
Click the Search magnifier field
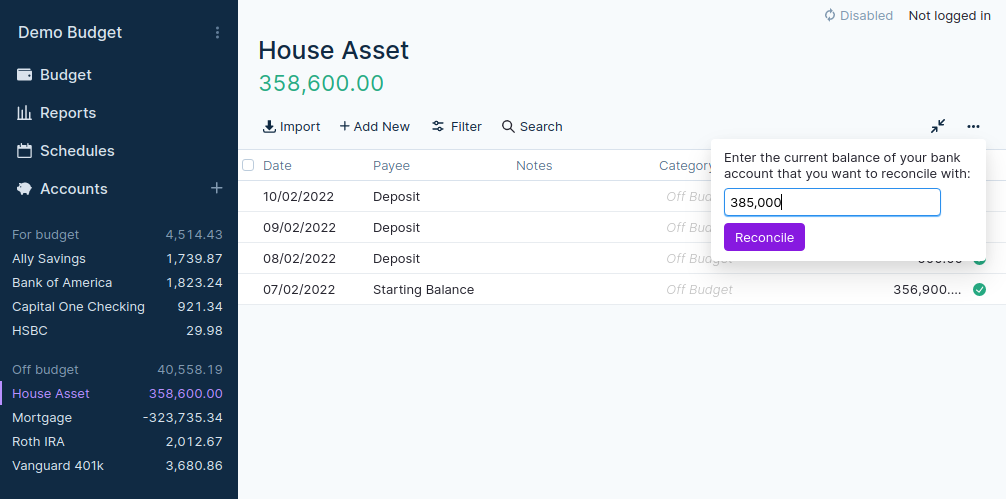pyautogui.click(x=532, y=127)
